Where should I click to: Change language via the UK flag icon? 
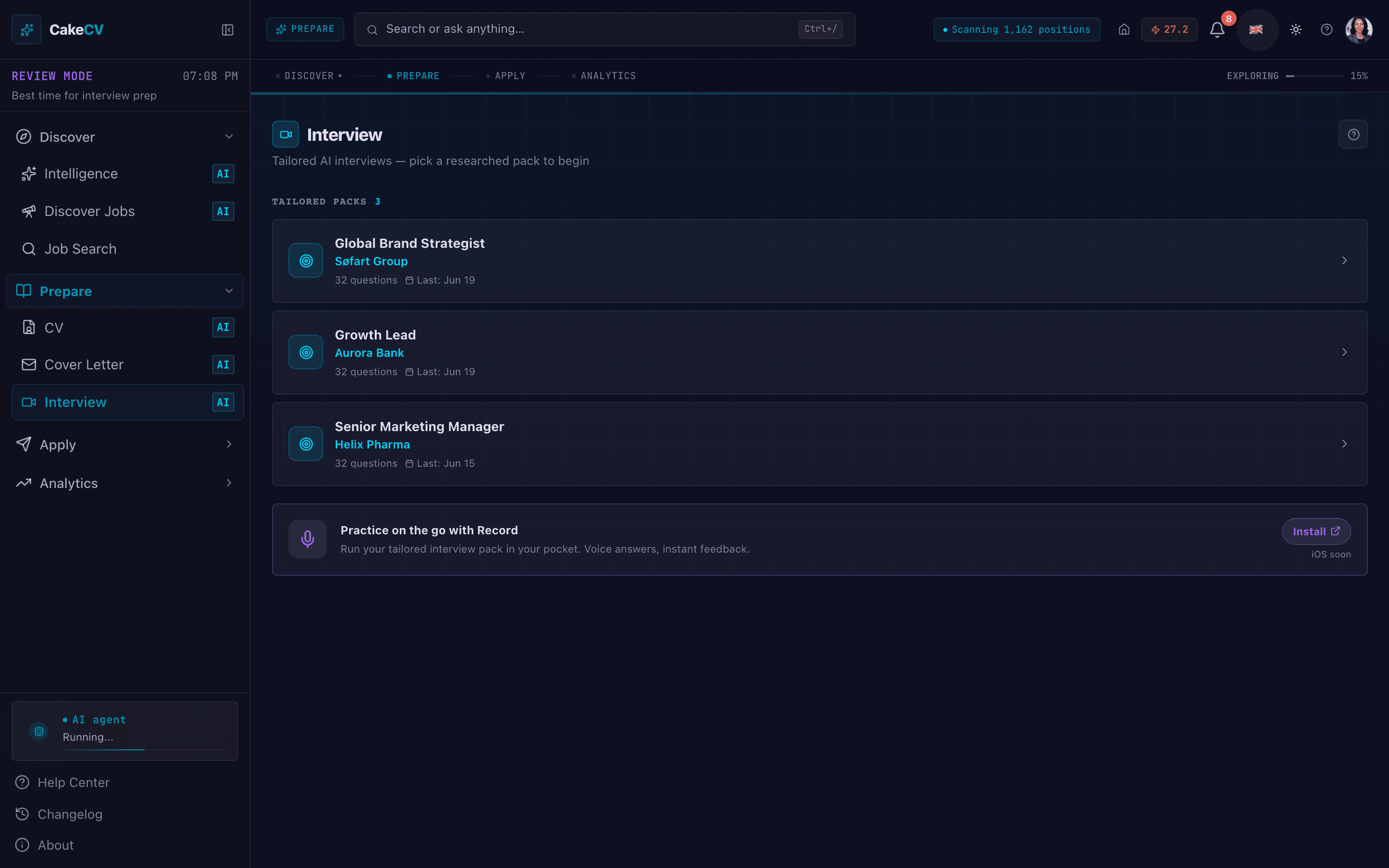pyautogui.click(x=1256, y=29)
